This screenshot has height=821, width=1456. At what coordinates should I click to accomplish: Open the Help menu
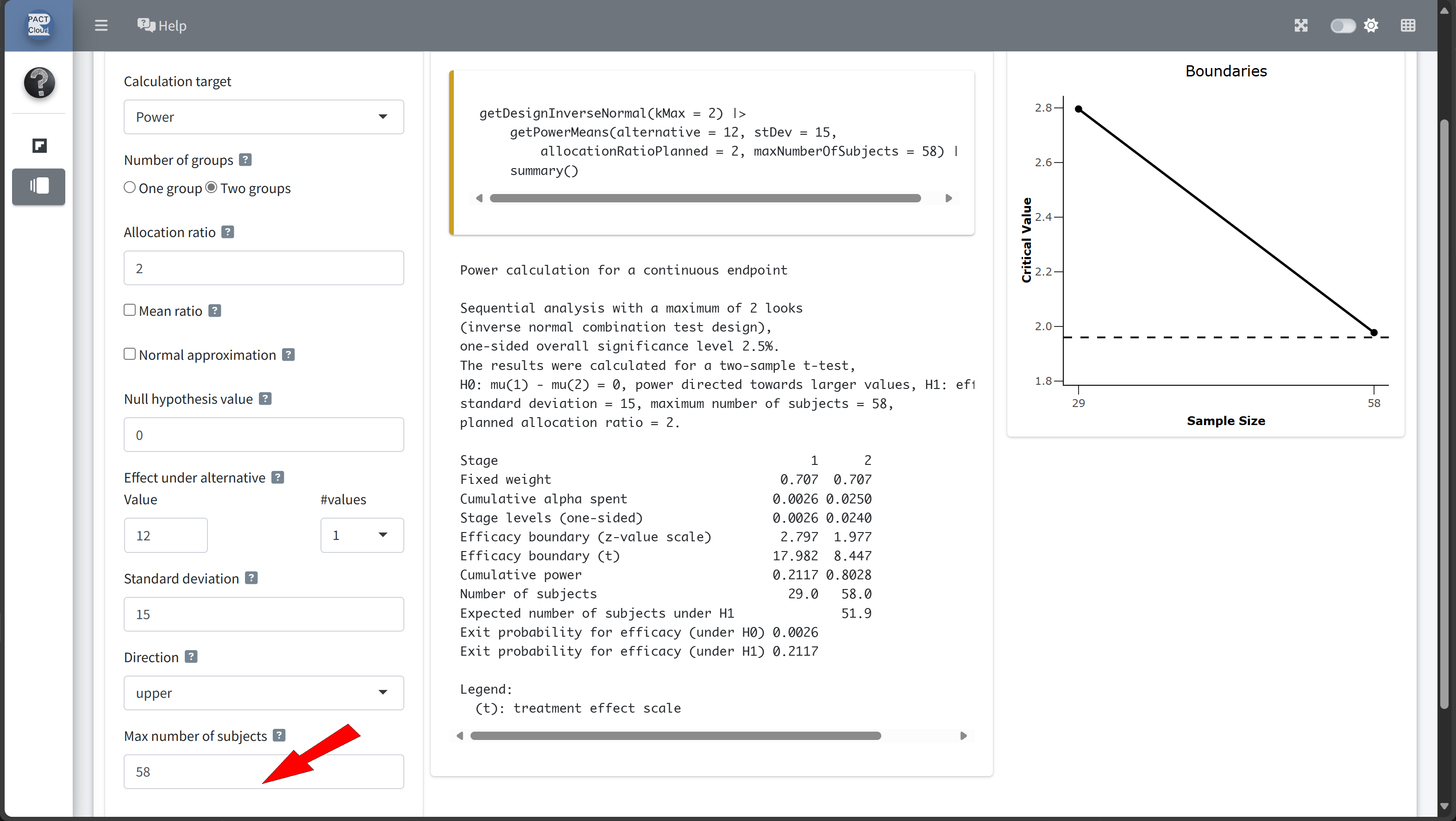click(x=162, y=25)
